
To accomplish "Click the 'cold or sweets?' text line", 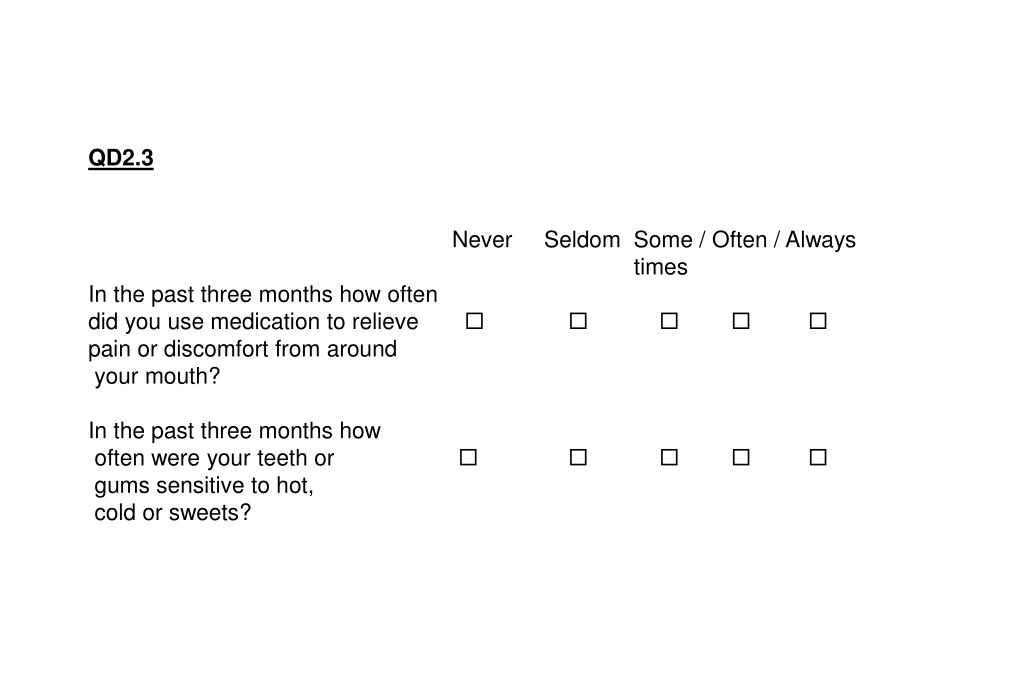I will click(x=172, y=513).
